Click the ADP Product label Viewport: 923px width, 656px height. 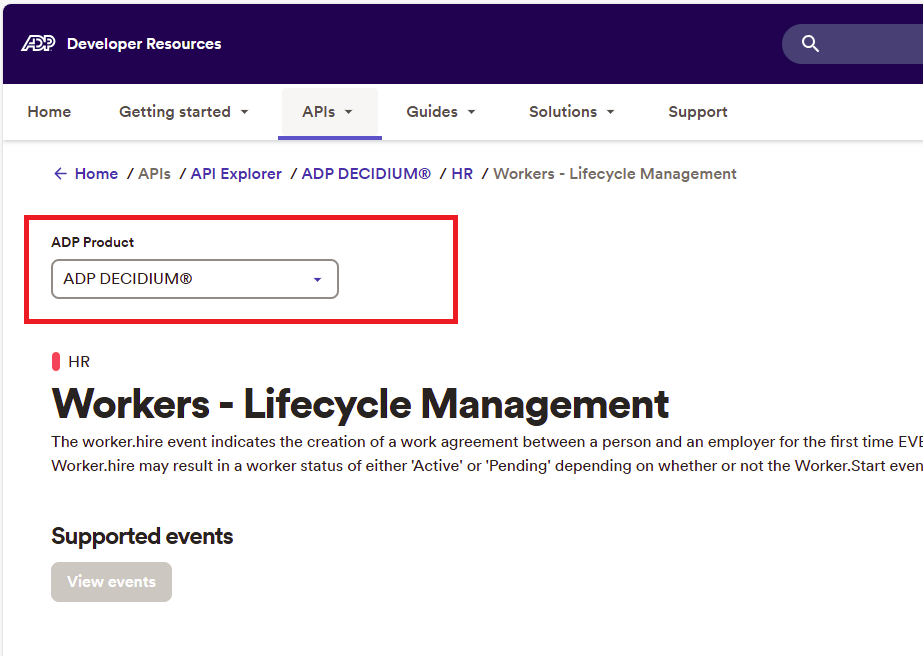92,242
